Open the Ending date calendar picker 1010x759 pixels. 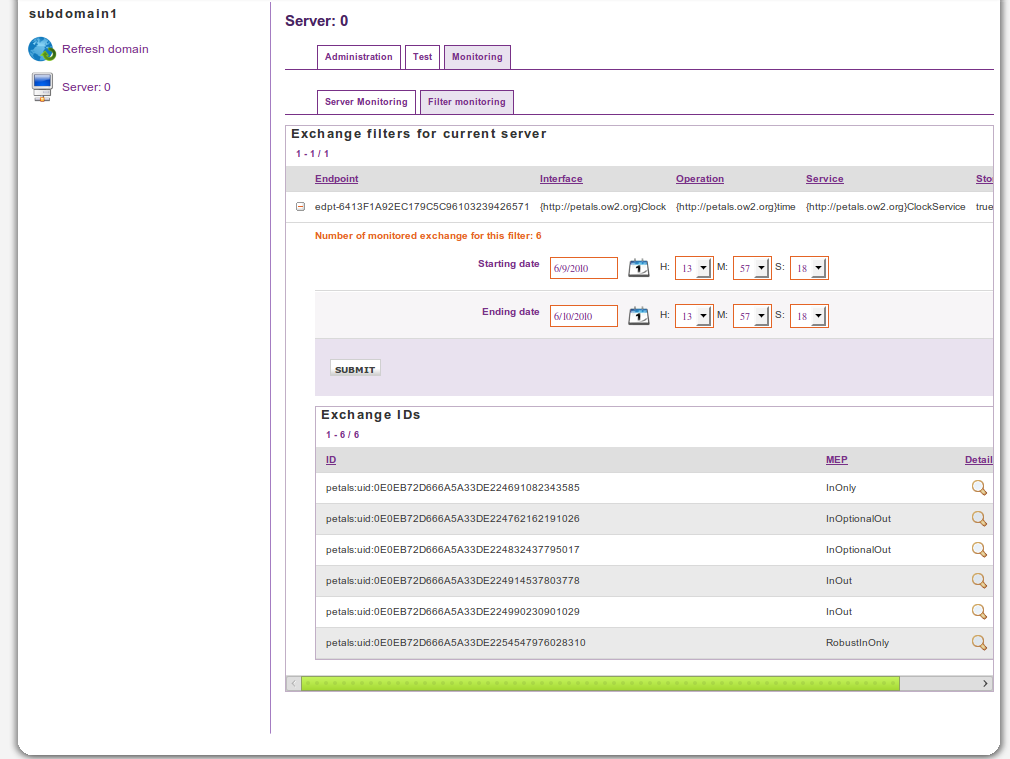638,316
